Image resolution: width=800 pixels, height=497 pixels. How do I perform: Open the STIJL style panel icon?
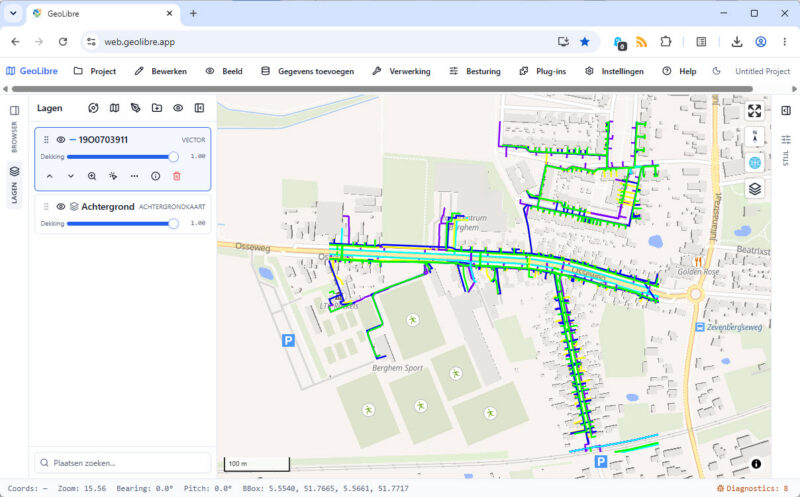(x=786, y=148)
